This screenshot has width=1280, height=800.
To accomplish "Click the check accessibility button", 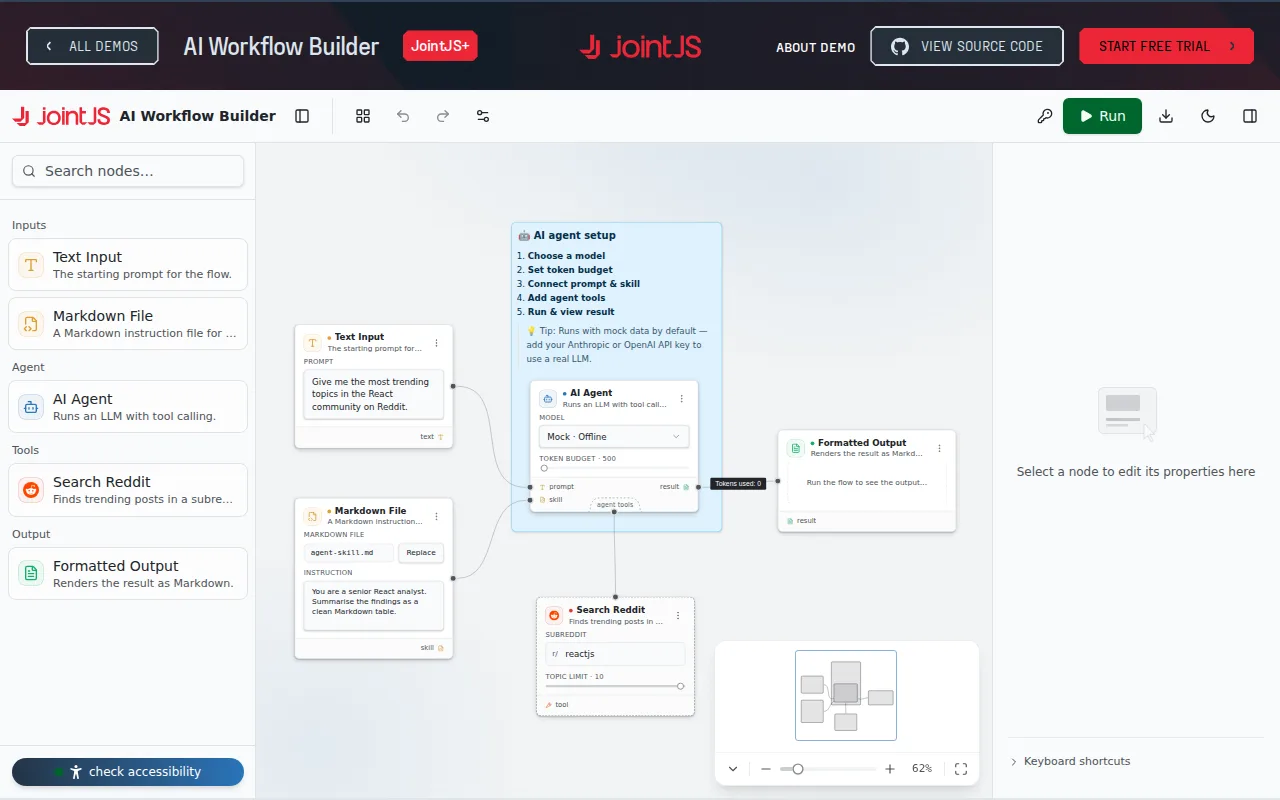I will click(x=128, y=772).
